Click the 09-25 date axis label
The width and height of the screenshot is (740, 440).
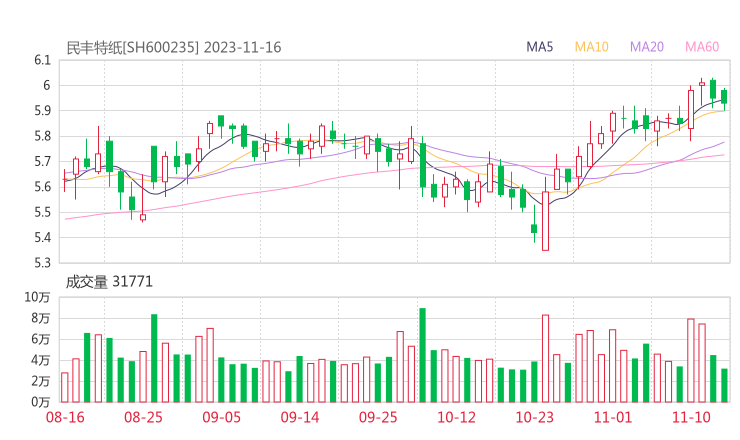point(378,417)
